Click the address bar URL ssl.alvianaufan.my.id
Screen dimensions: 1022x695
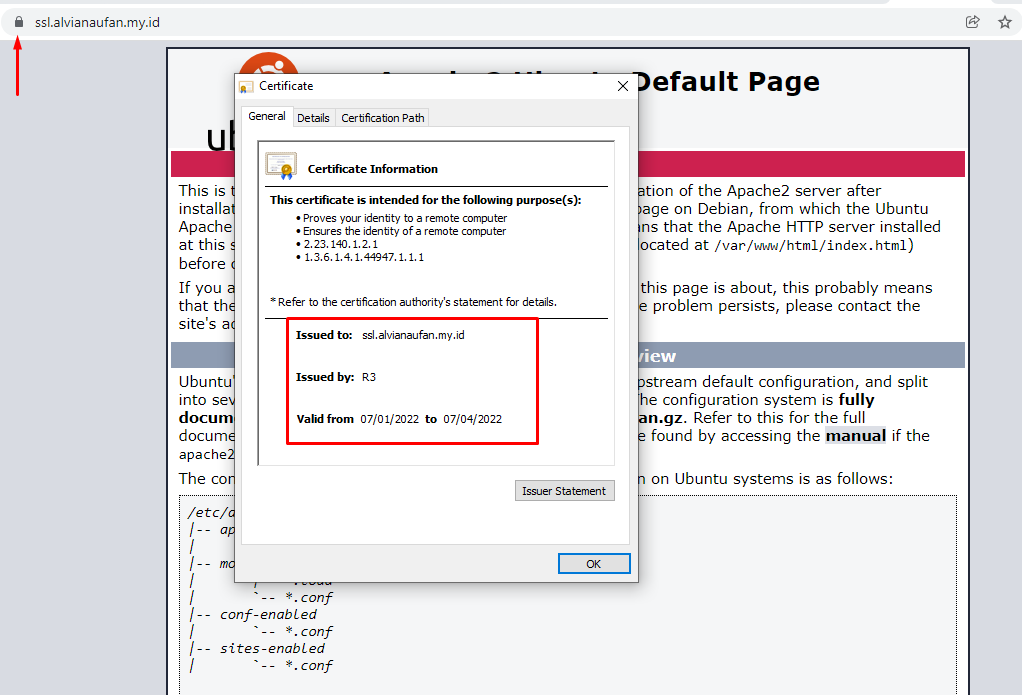(x=97, y=22)
